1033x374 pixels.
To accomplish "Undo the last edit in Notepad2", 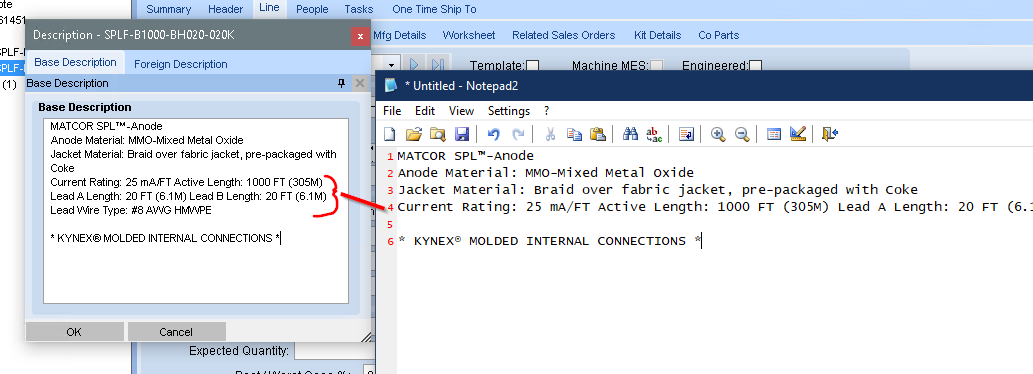I will (x=493, y=134).
